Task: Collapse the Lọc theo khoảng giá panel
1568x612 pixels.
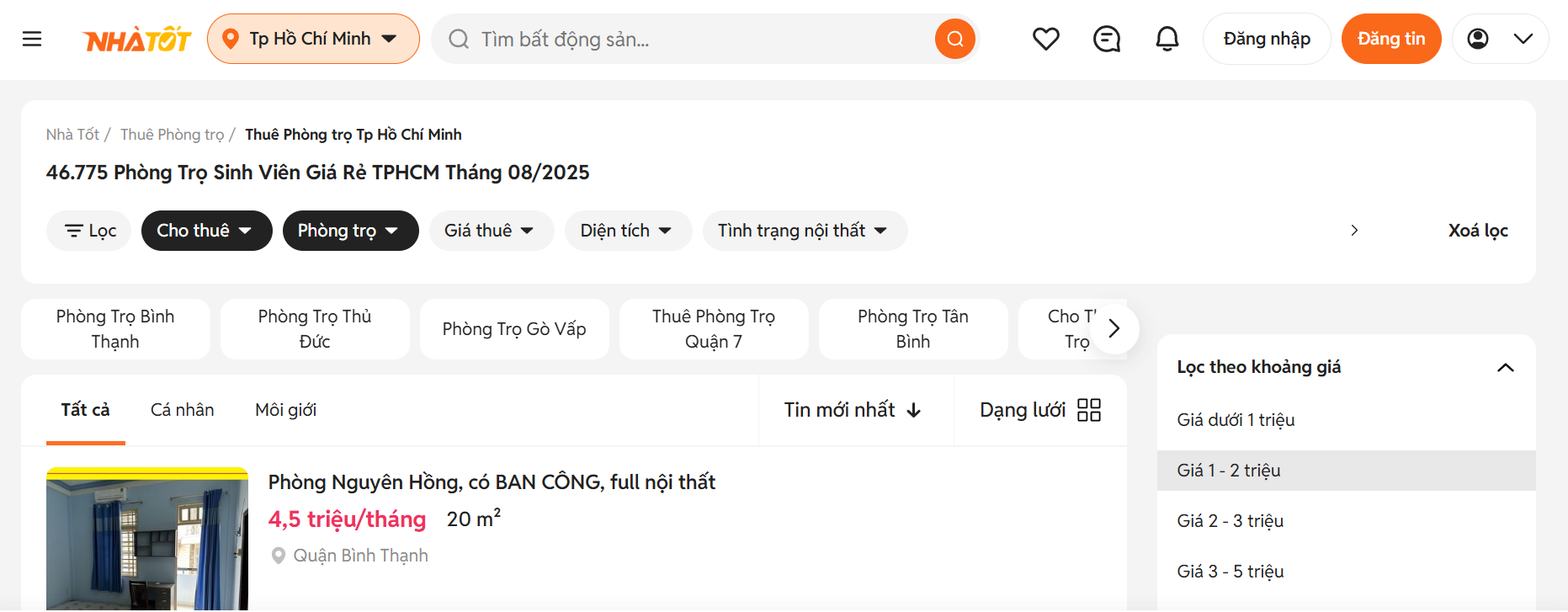Action: coord(1506,367)
